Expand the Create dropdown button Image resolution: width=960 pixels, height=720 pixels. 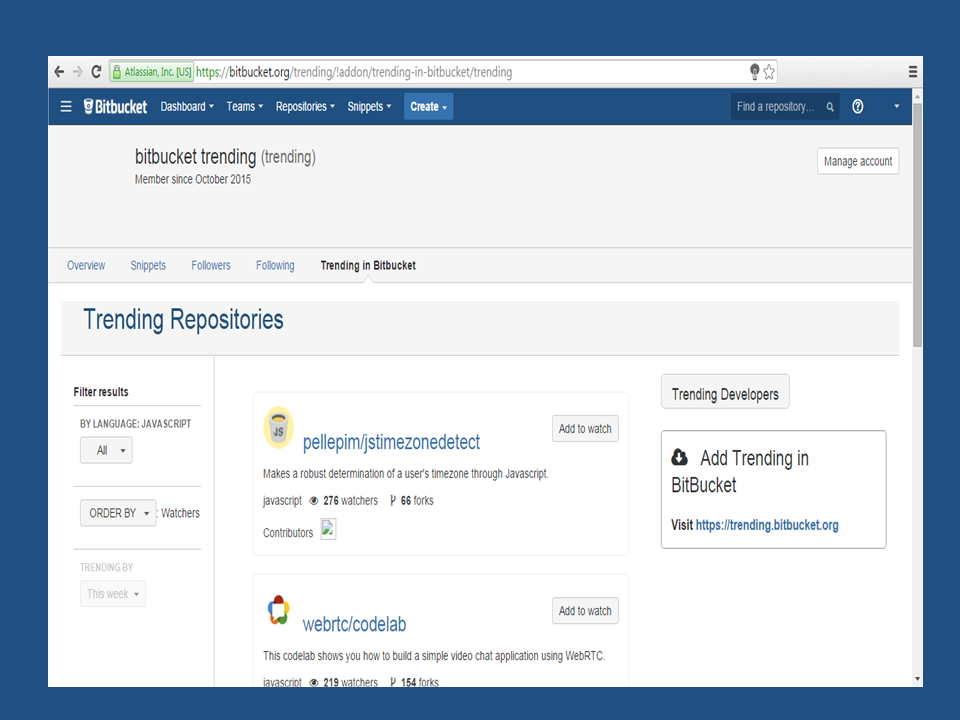pos(429,107)
